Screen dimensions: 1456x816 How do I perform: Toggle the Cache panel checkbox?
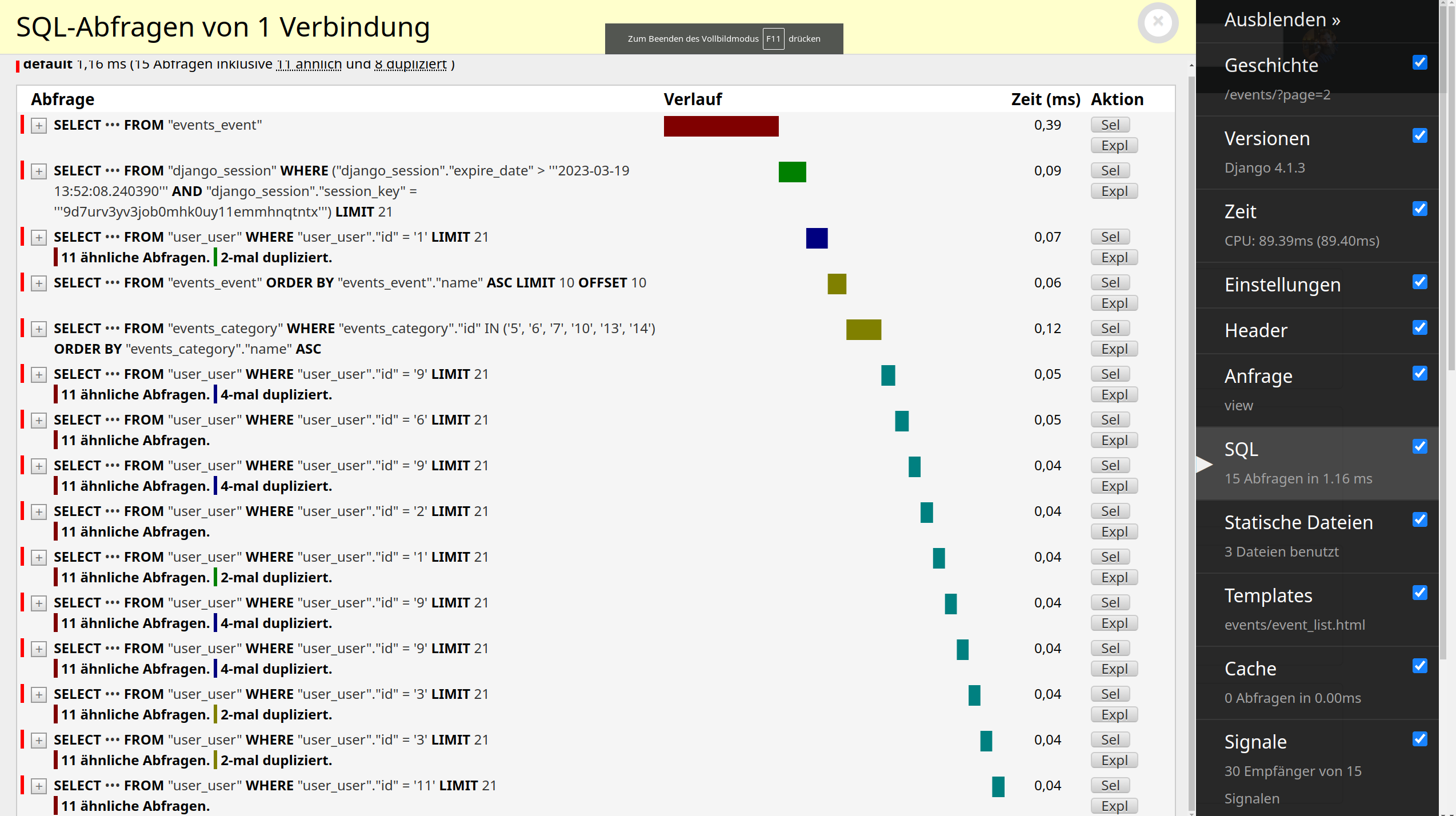tap(1419, 666)
